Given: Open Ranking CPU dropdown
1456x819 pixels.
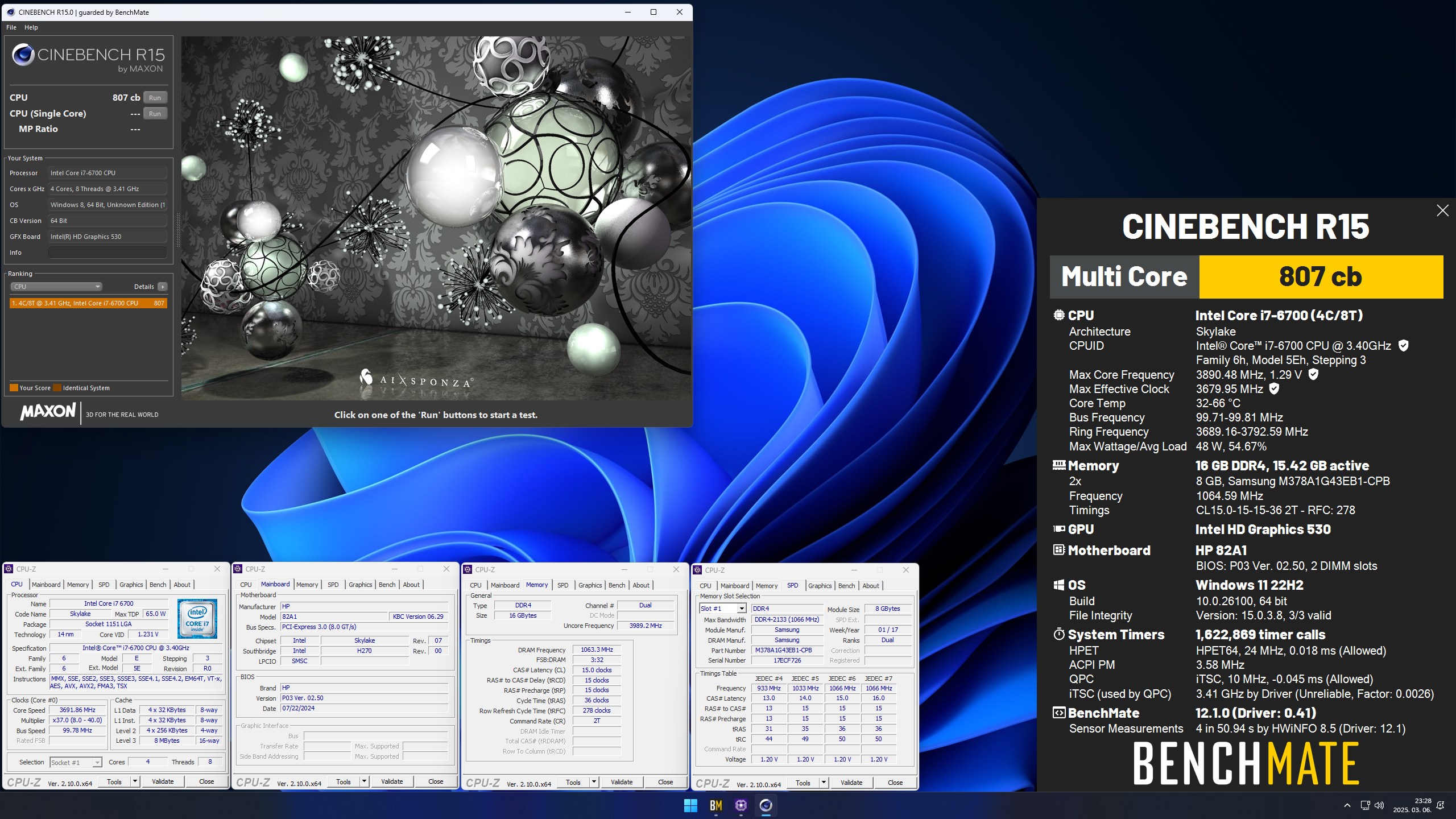Looking at the screenshot, I should point(56,287).
